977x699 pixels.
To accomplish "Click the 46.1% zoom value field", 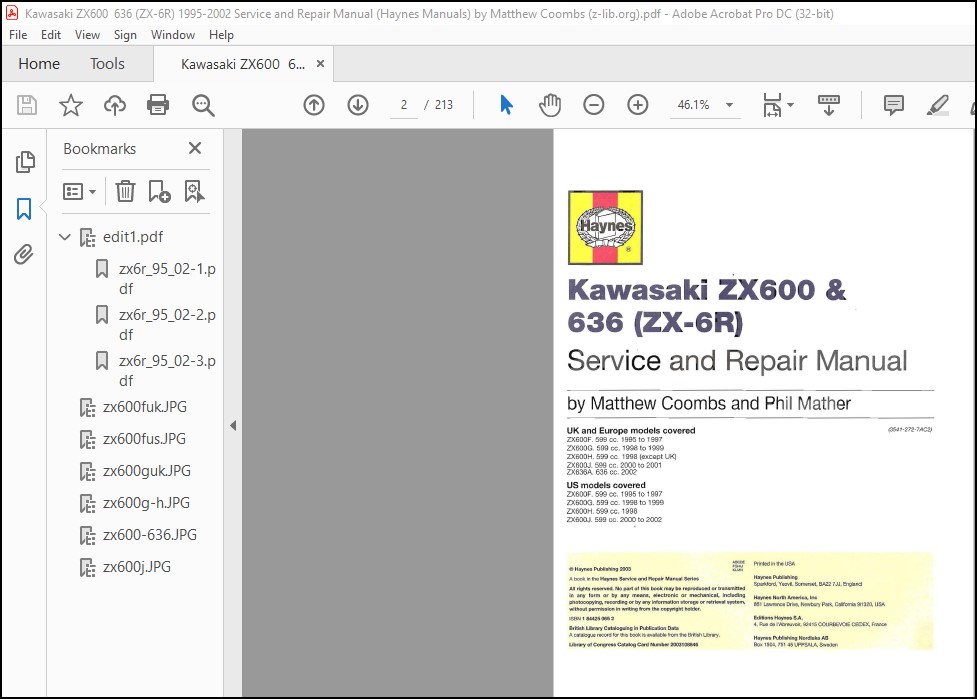I will pyautogui.click(x=693, y=105).
